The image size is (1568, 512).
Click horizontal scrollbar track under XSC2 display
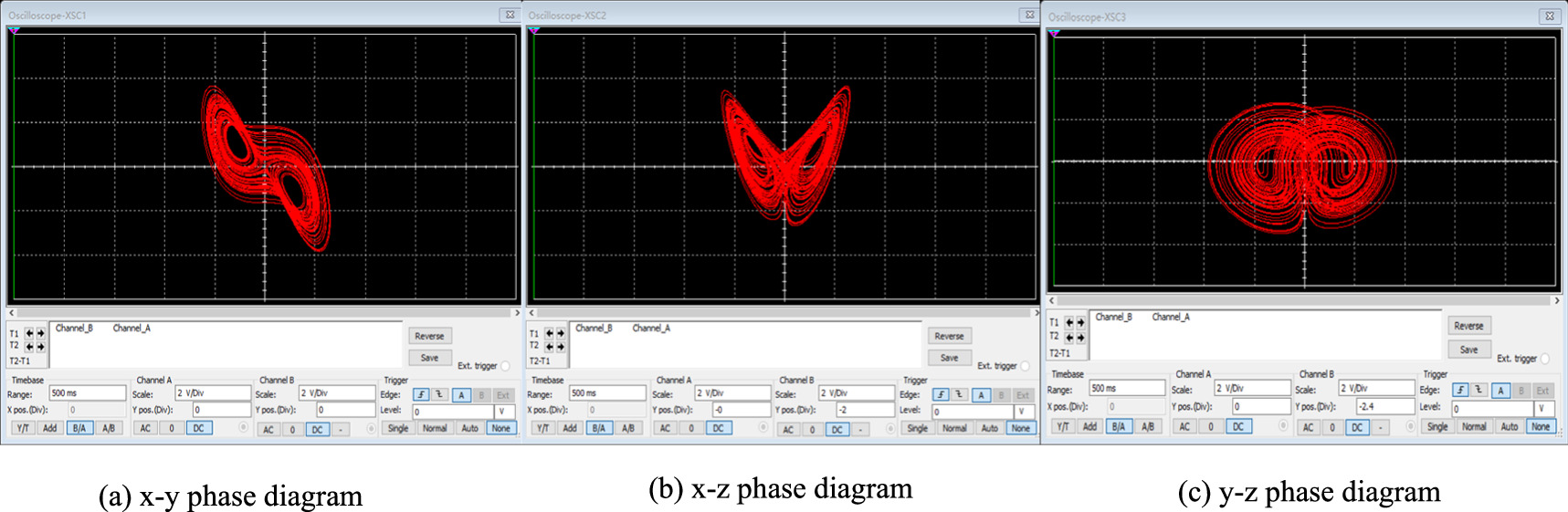784,312
